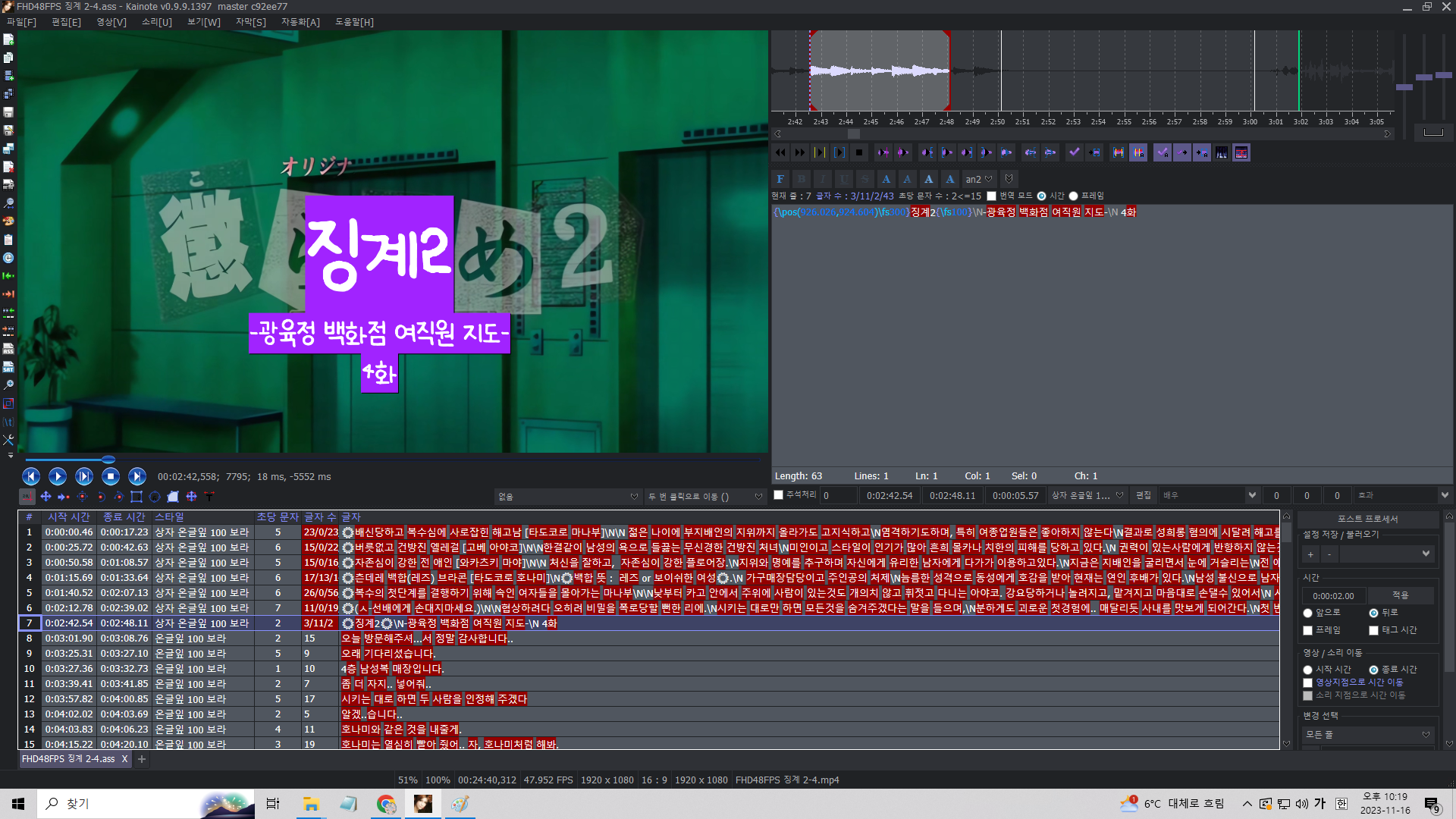The width and height of the screenshot is (1456, 819).
Task: Select the 시간 radio button in editor
Action: point(1042,196)
